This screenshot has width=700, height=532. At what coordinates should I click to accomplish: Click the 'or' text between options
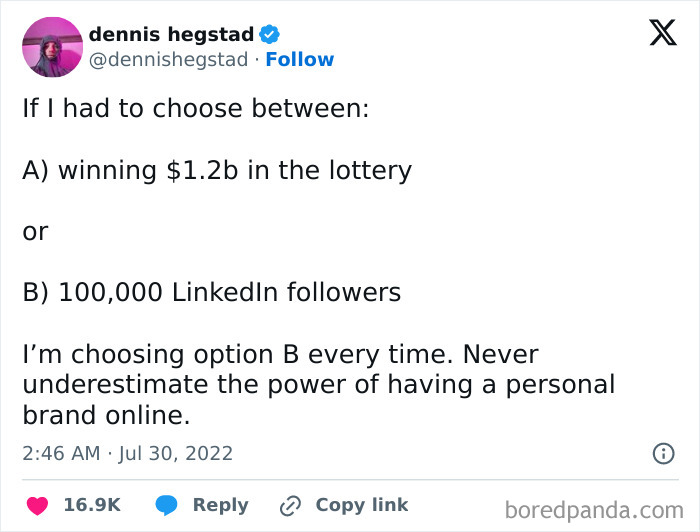(35, 232)
